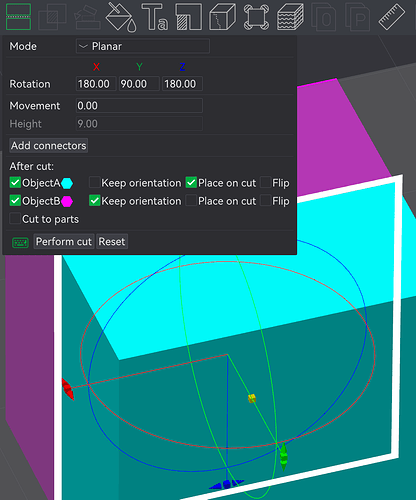Image resolution: width=416 pixels, height=500 pixels.
Task: Click the X rotation field
Action: (x=96, y=84)
